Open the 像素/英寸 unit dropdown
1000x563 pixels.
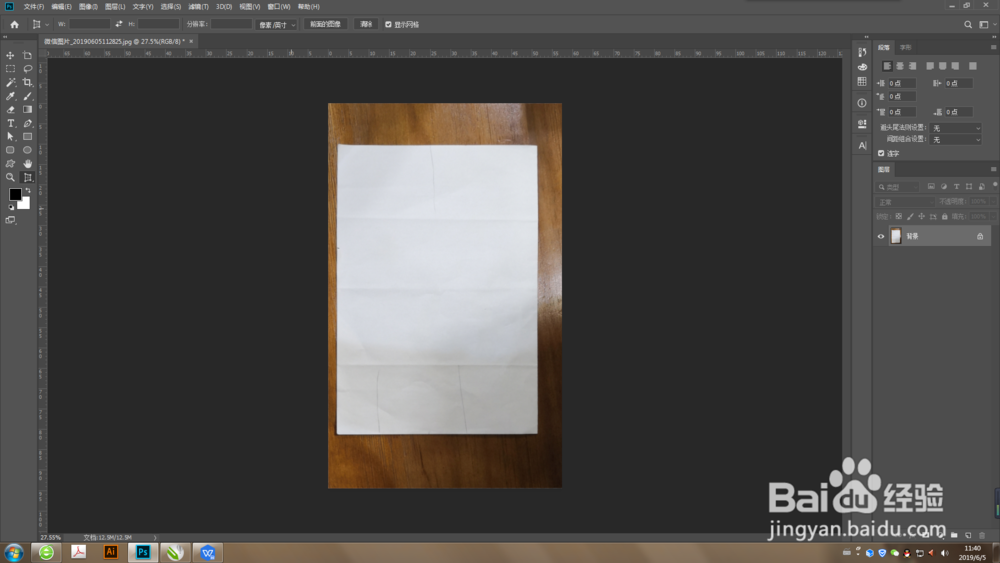point(276,24)
